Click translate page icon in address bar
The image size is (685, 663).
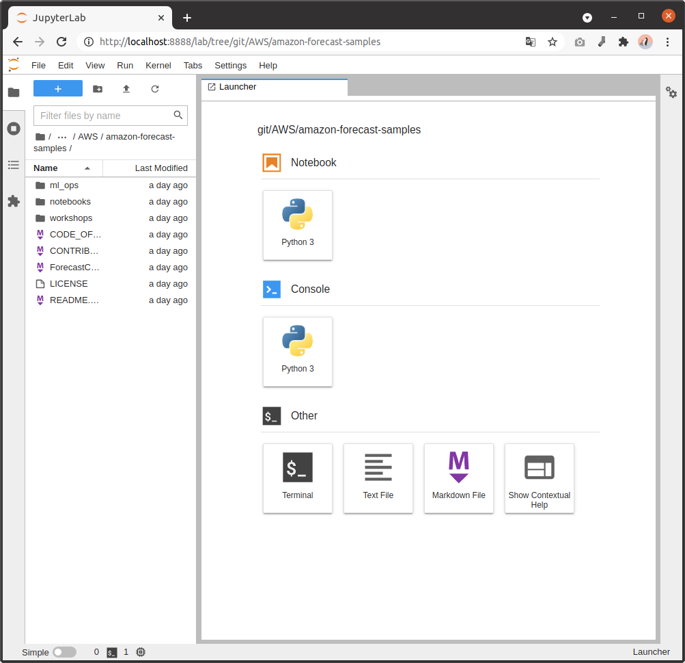[530, 42]
